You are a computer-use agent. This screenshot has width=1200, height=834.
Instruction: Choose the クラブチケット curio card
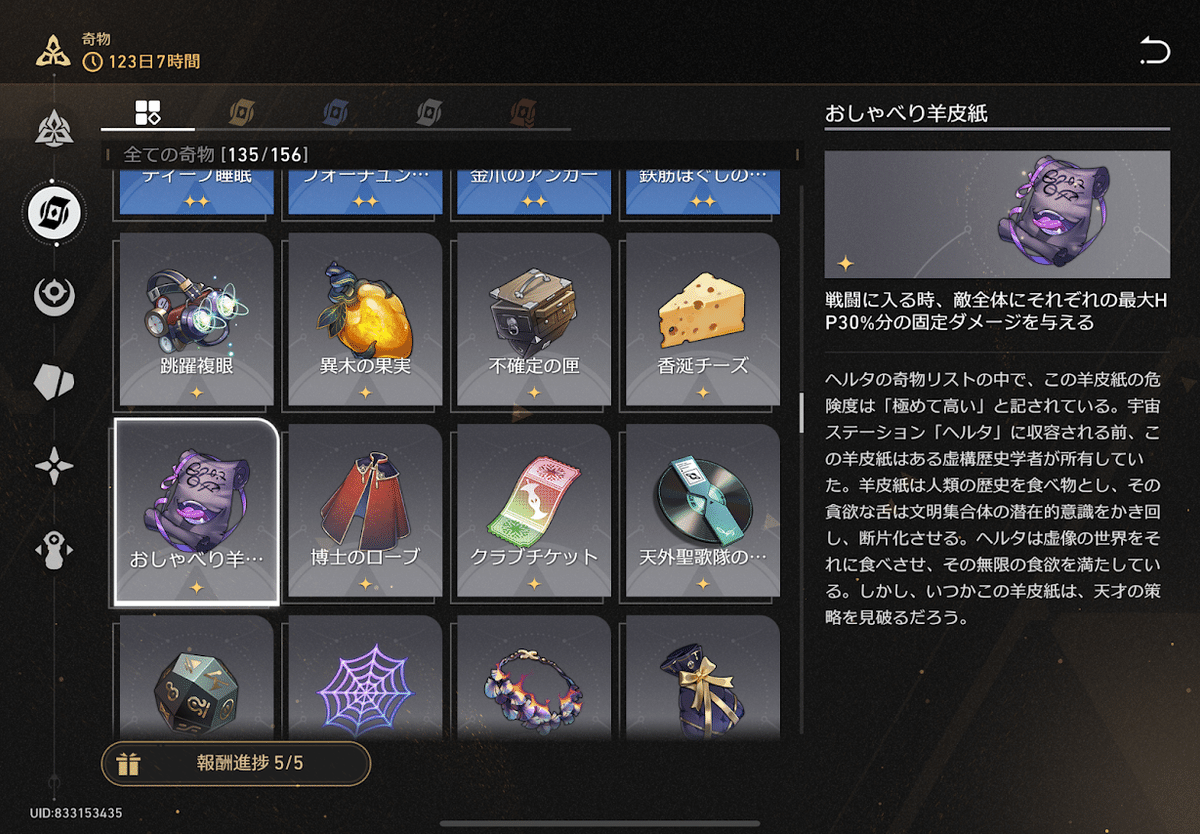[534, 511]
